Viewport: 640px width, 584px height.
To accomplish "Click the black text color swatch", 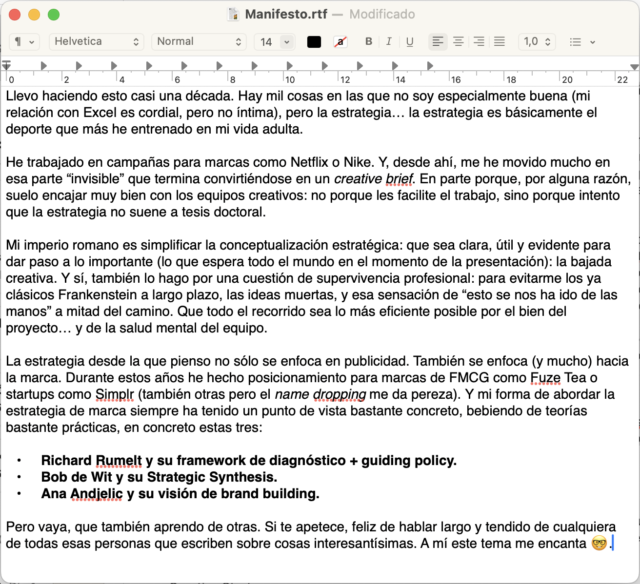I will (x=314, y=42).
